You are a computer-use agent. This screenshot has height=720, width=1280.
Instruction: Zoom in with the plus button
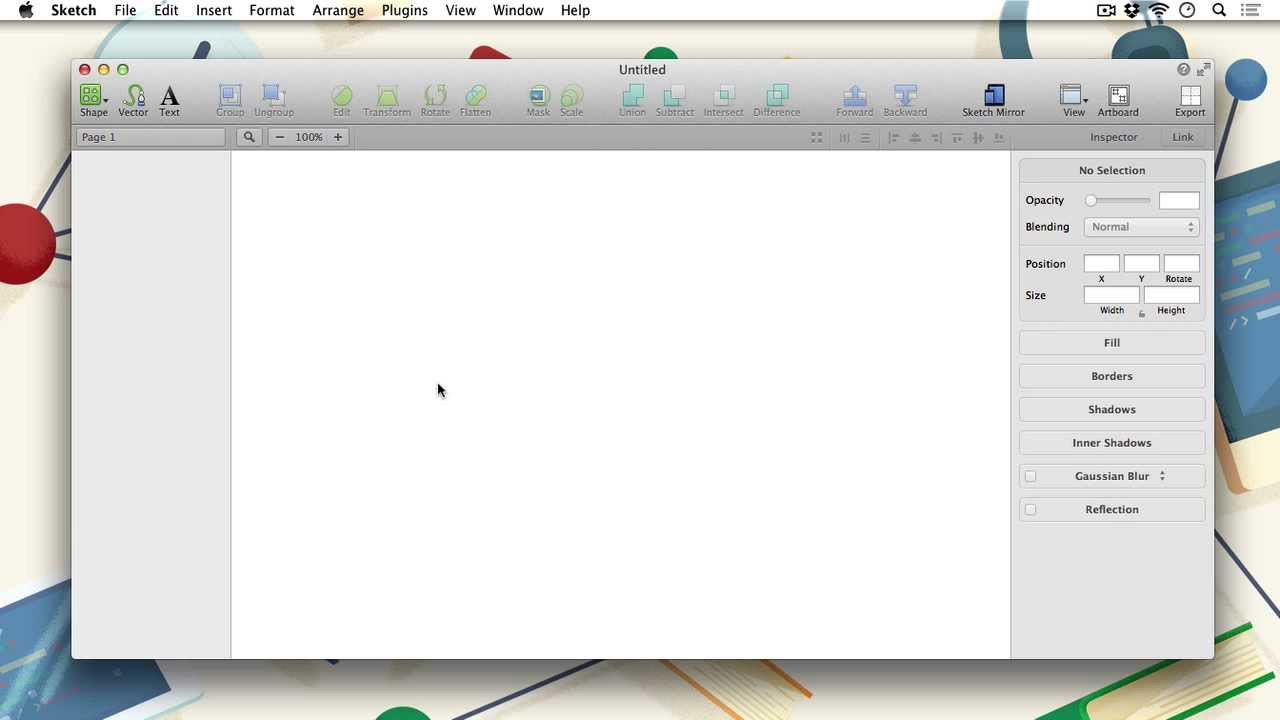[x=338, y=137]
